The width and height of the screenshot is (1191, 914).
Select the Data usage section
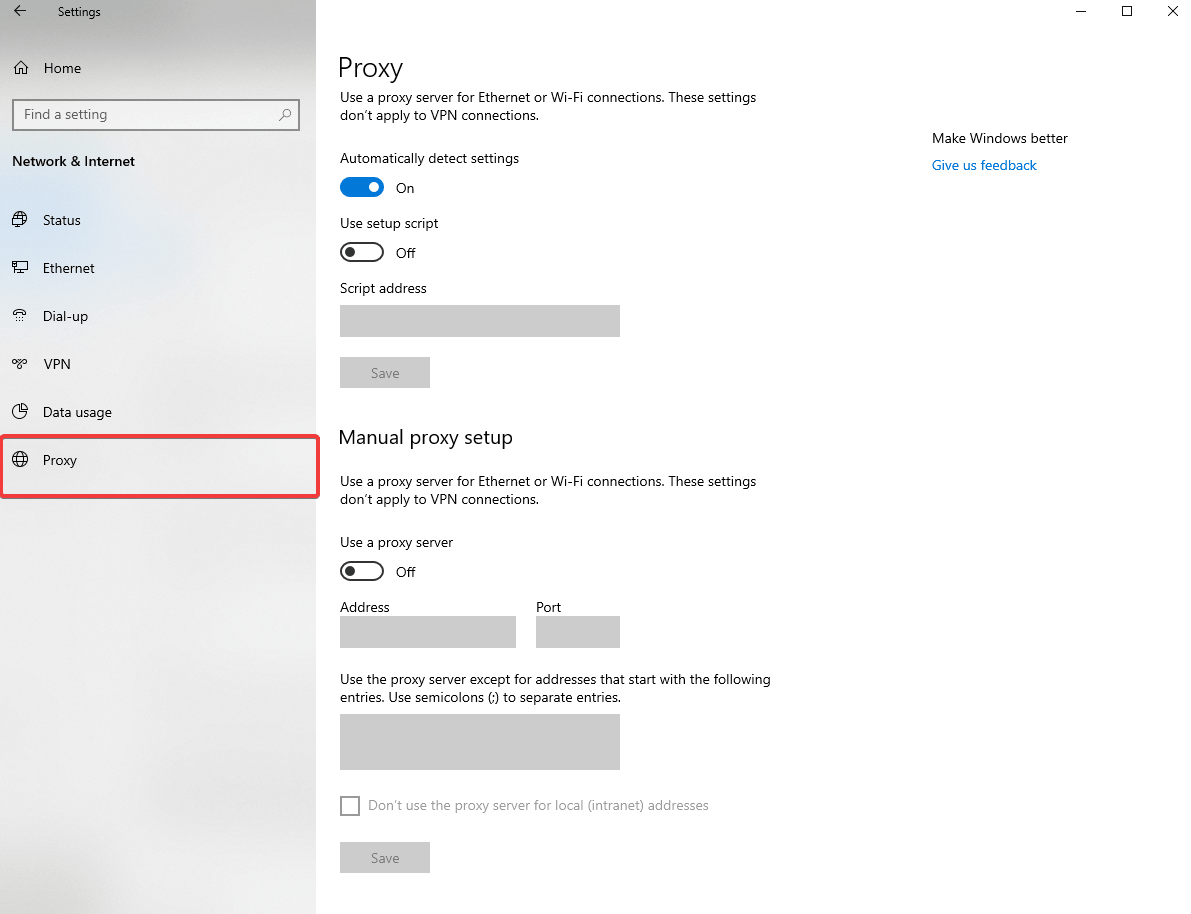pyautogui.click(x=158, y=412)
